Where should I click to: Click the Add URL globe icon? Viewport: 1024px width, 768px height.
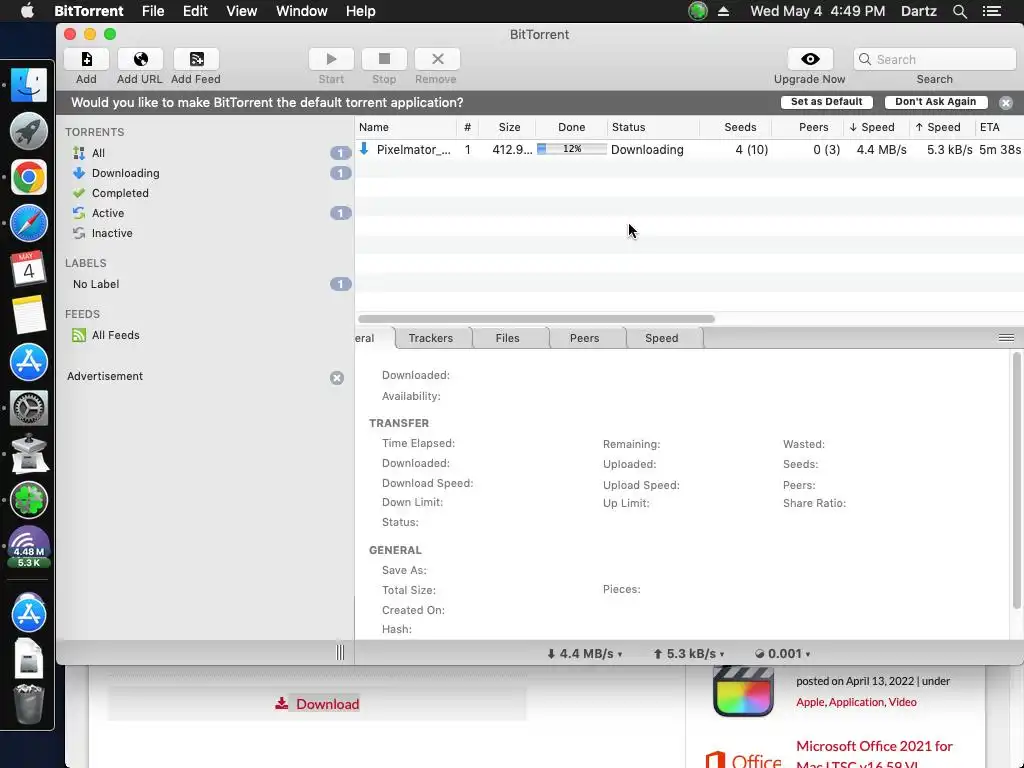140,59
